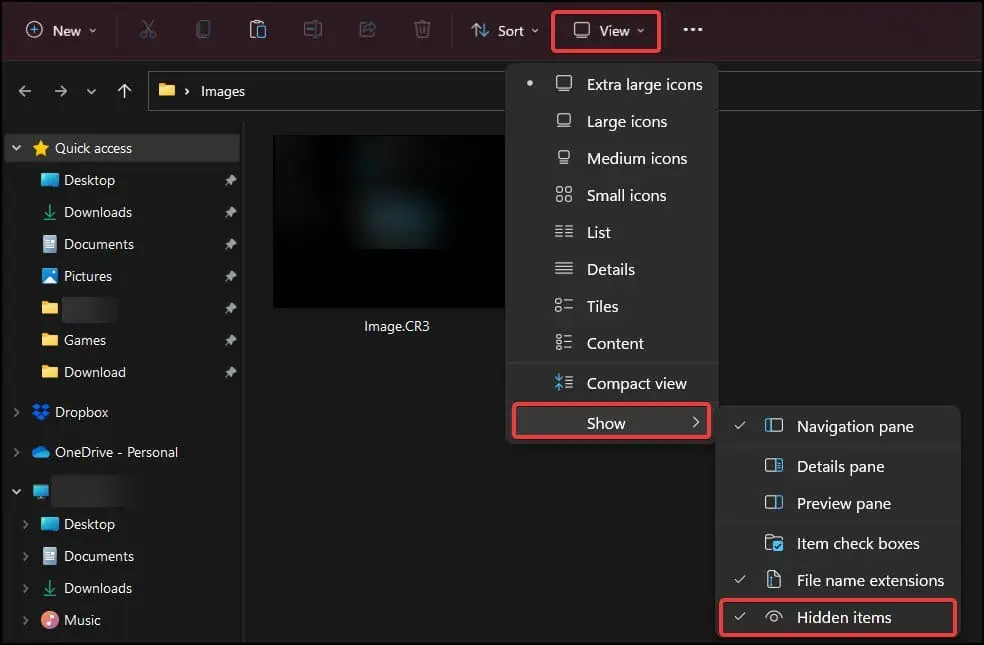Toggle Hidden items
Image resolution: width=984 pixels, height=645 pixels.
coord(838,617)
